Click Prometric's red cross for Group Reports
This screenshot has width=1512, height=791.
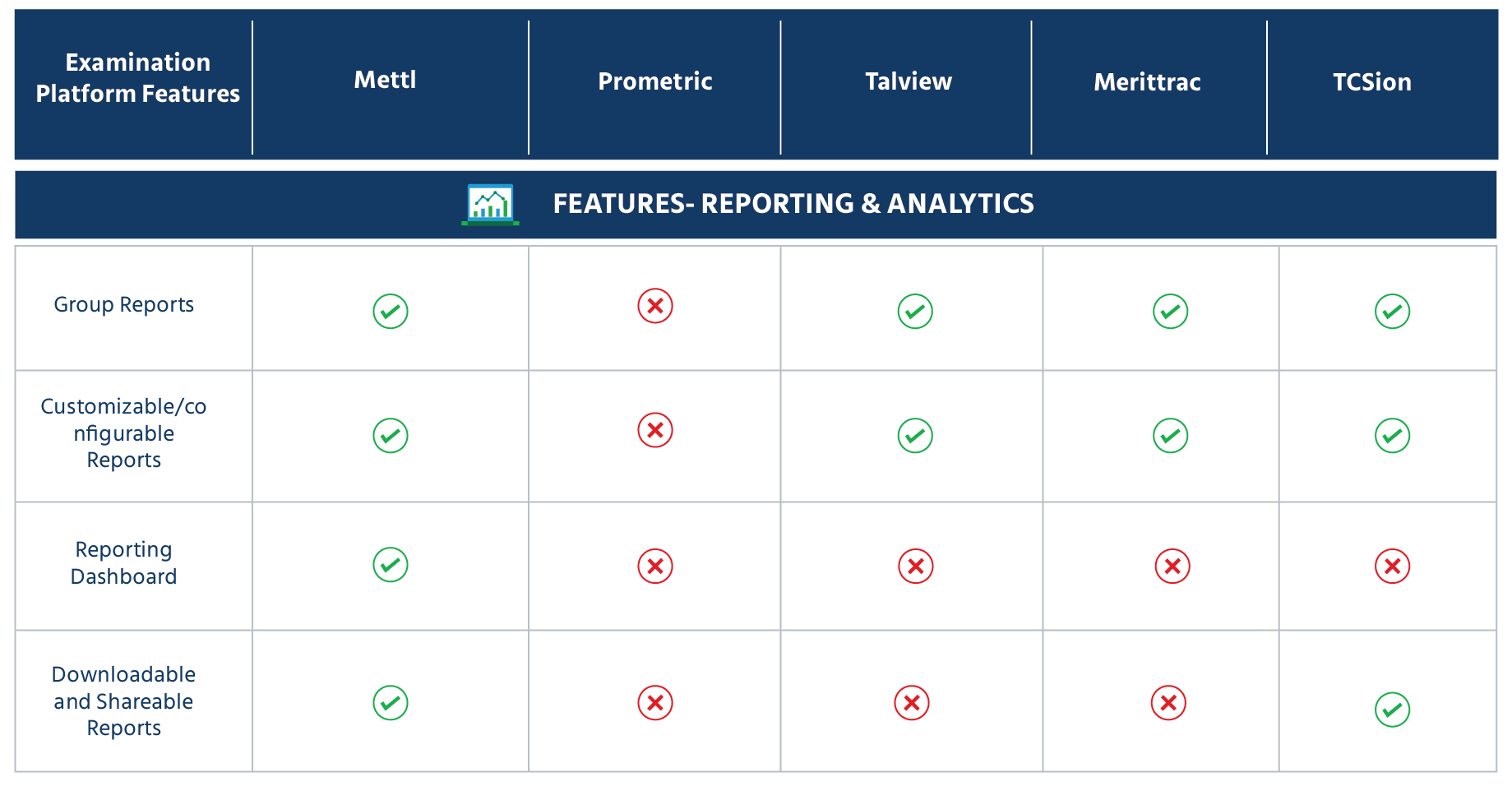point(655,306)
